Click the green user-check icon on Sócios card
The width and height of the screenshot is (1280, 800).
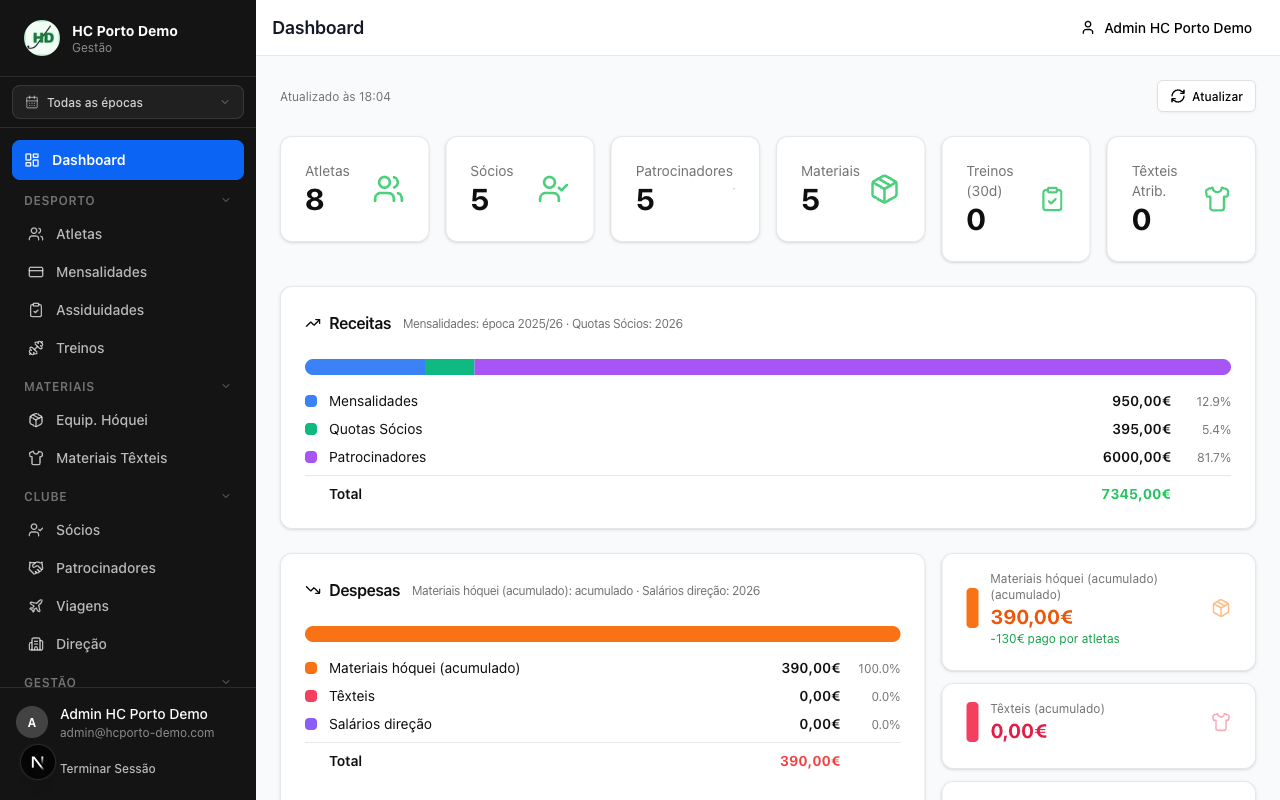[554, 189]
